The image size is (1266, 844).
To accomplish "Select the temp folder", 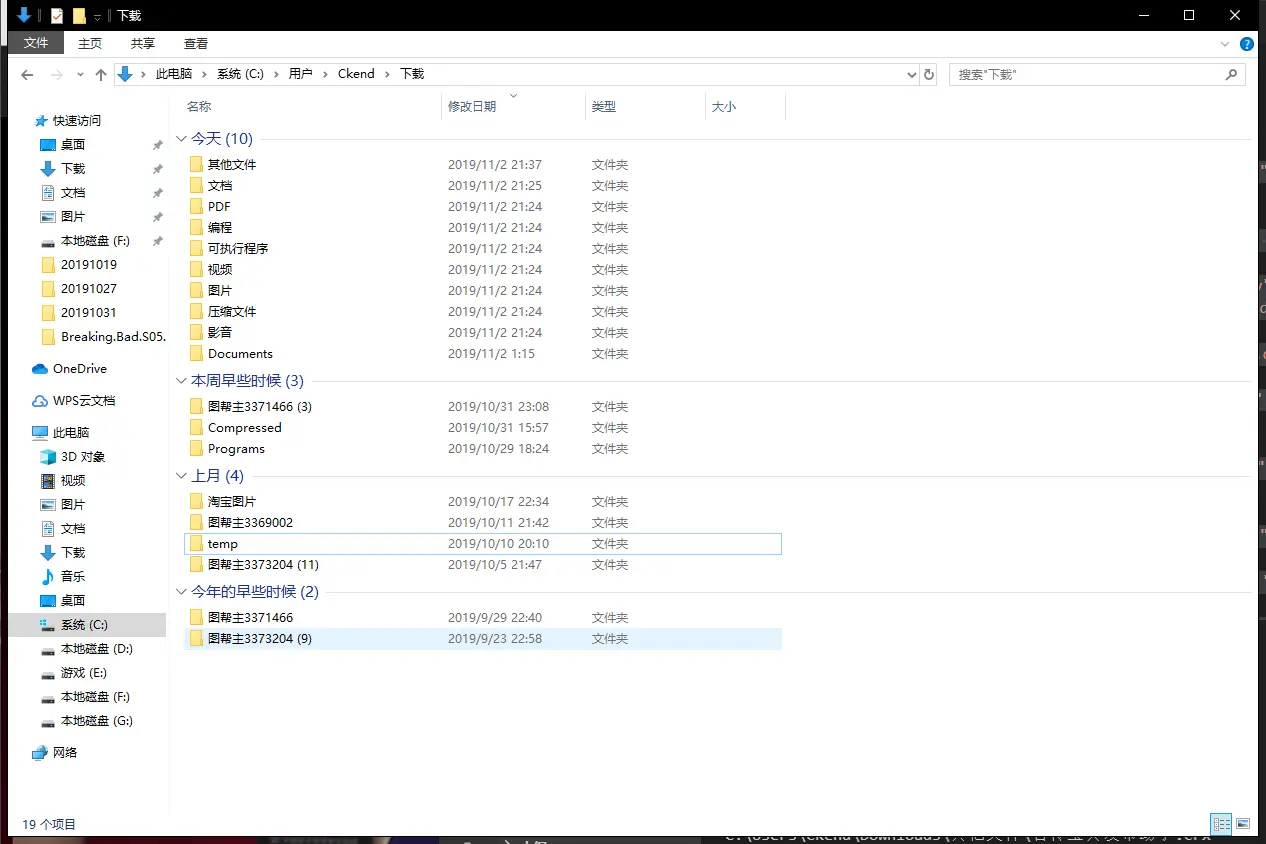I will tap(483, 543).
